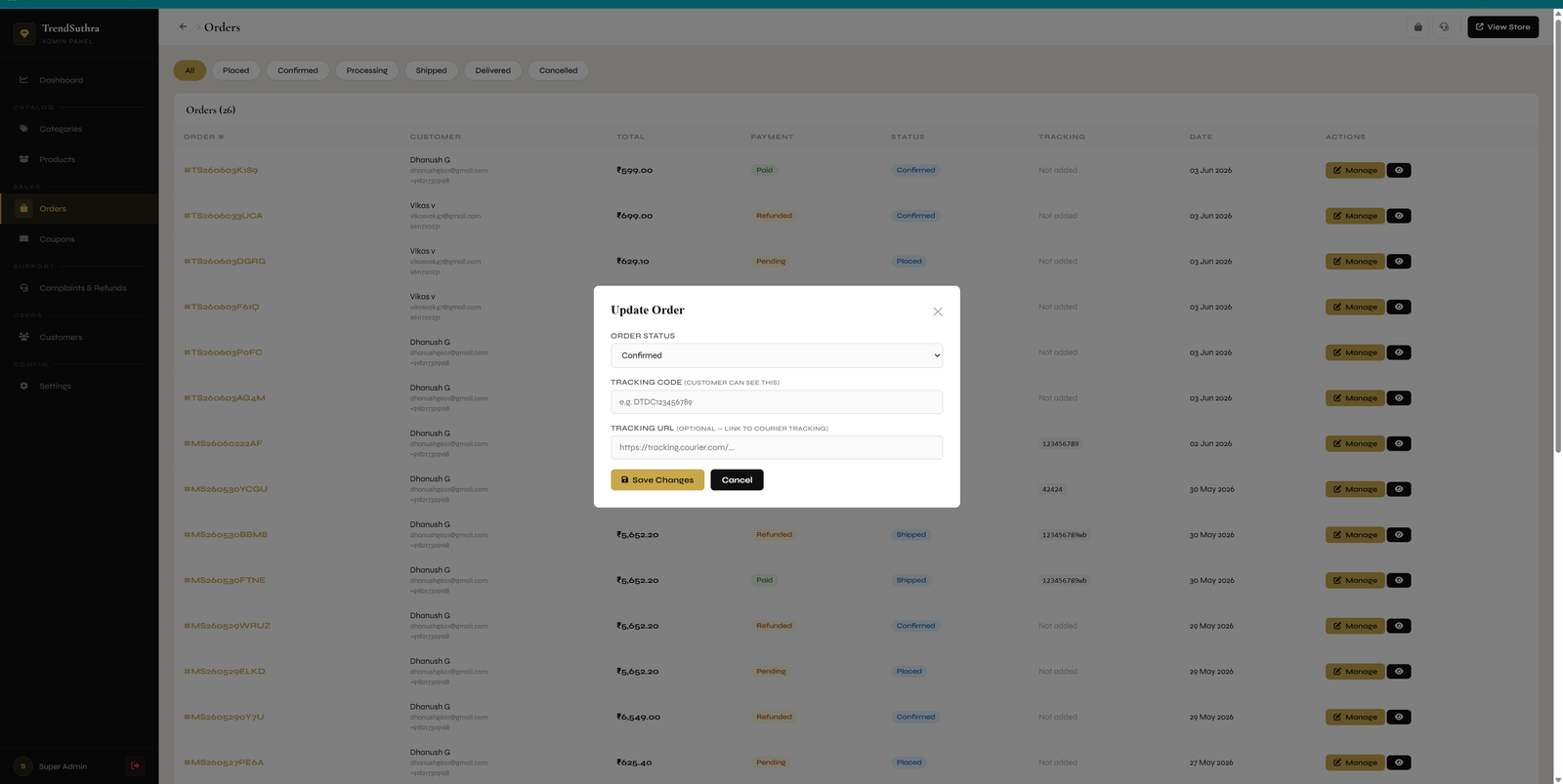Click the ₹599.00 total amount
The width and height of the screenshot is (1563, 784).
[635, 170]
